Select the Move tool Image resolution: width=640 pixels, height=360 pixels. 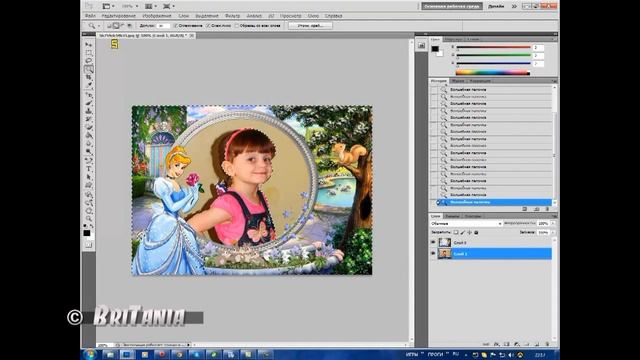tap(89, 44)
